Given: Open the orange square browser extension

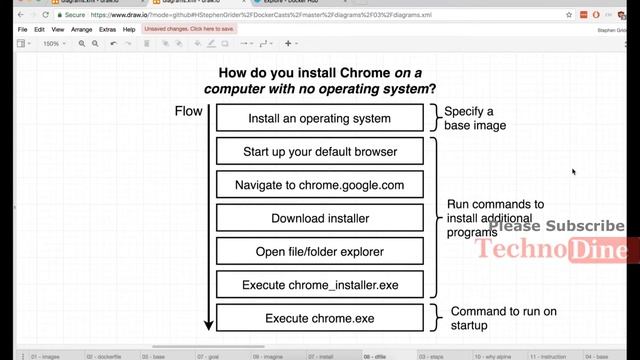Looking at the screenshot, I should pos(584,15).
